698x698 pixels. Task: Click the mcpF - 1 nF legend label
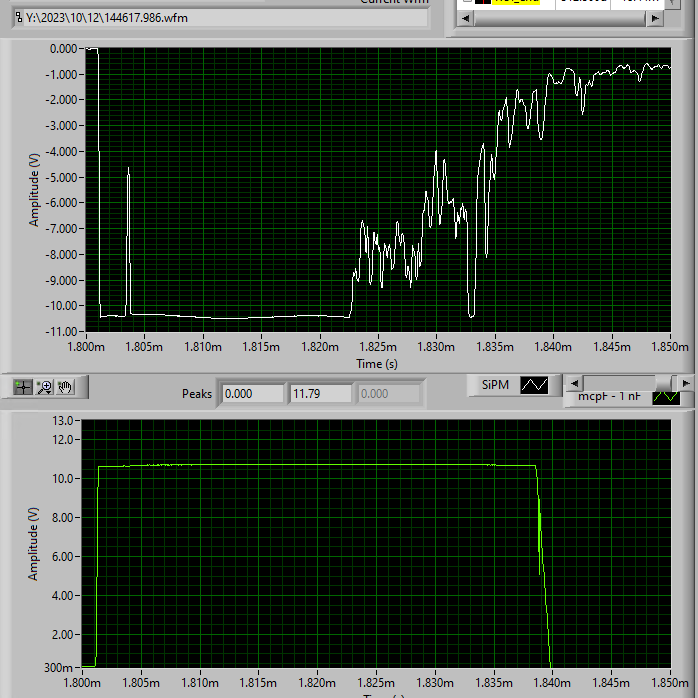[x=609, y=396]
